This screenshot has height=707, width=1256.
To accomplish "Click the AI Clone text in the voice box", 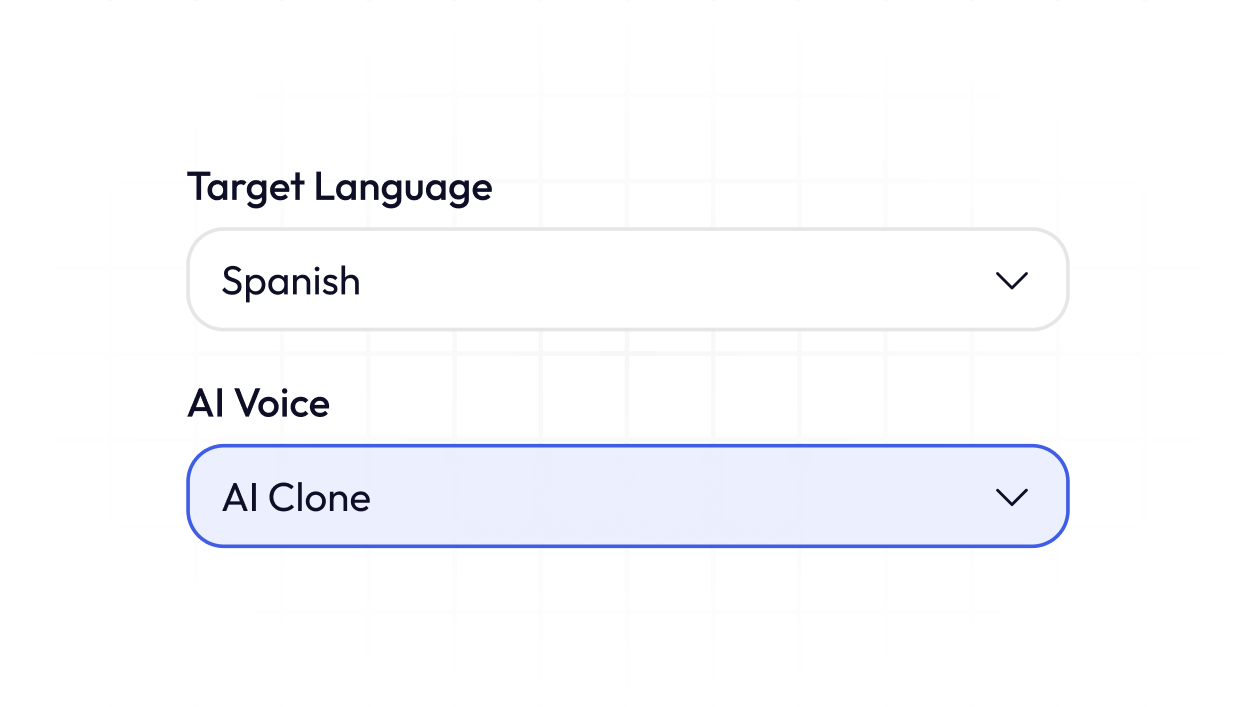I will 296,497.
